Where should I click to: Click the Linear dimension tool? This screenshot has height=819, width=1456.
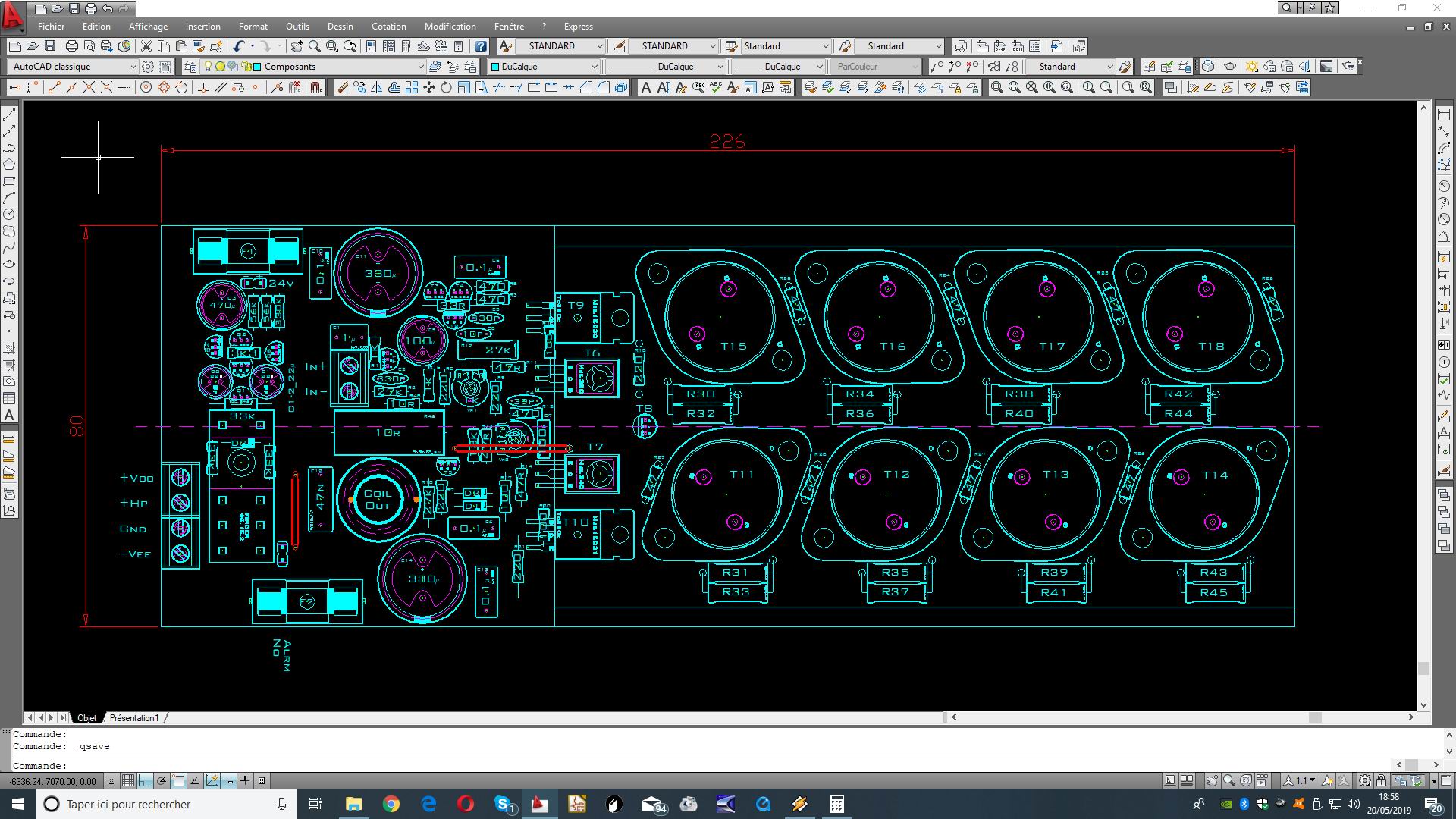(x=1444, y=115)
